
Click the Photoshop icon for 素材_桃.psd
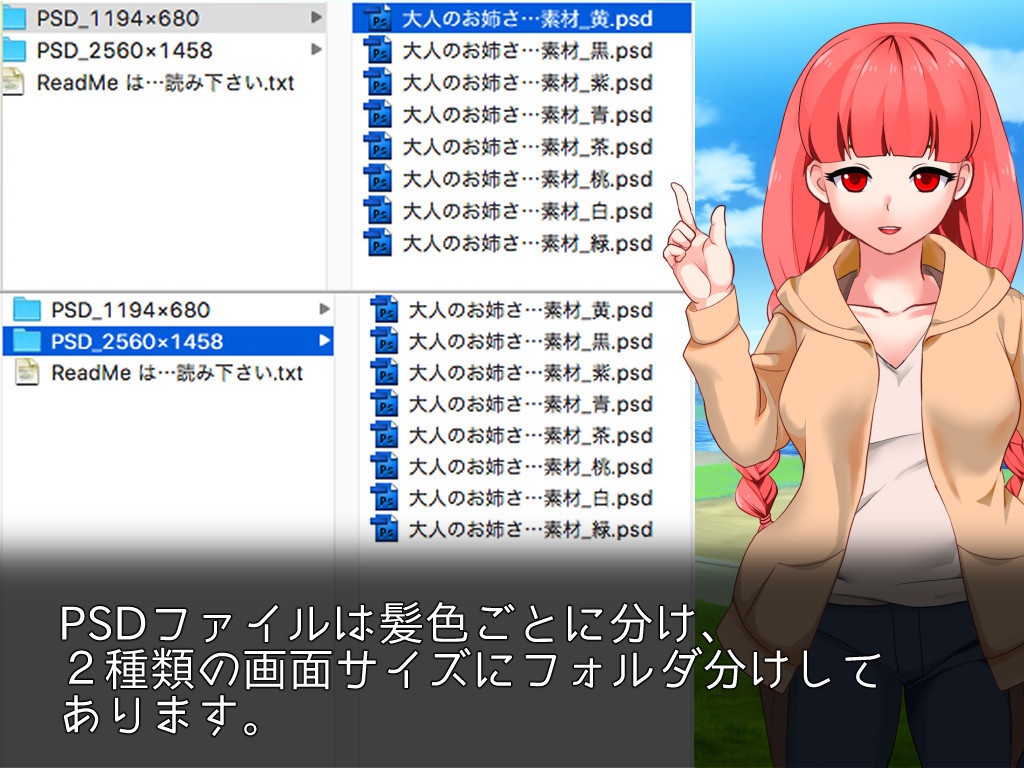click(378, 180)
